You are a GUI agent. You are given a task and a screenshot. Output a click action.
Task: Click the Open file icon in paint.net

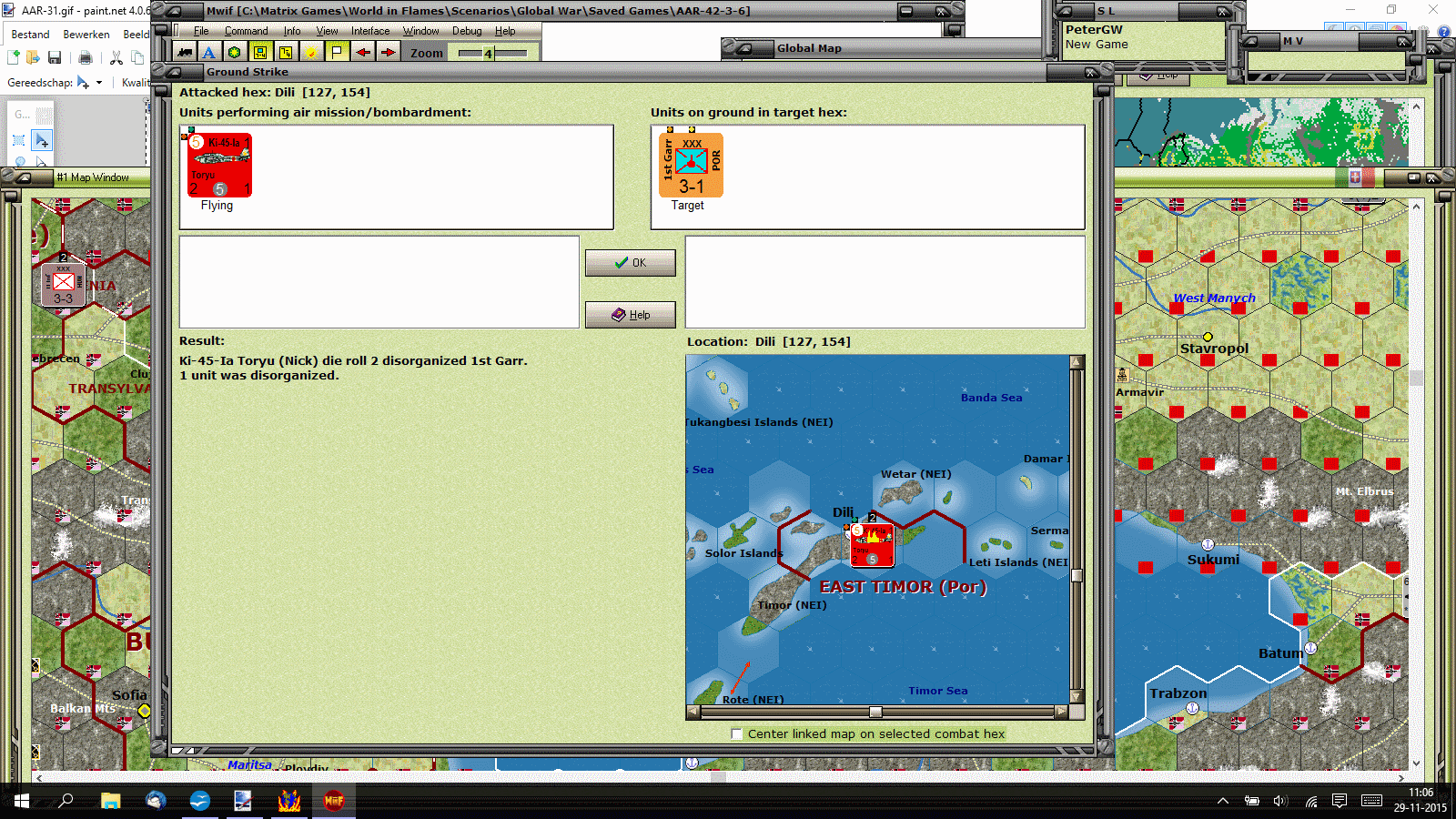click(x=33, y=57)
